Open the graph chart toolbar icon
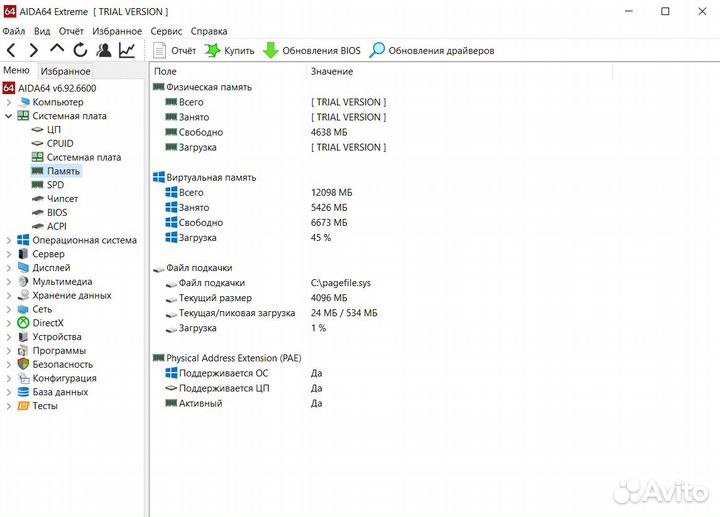The image size is (720, 517). 127,50
